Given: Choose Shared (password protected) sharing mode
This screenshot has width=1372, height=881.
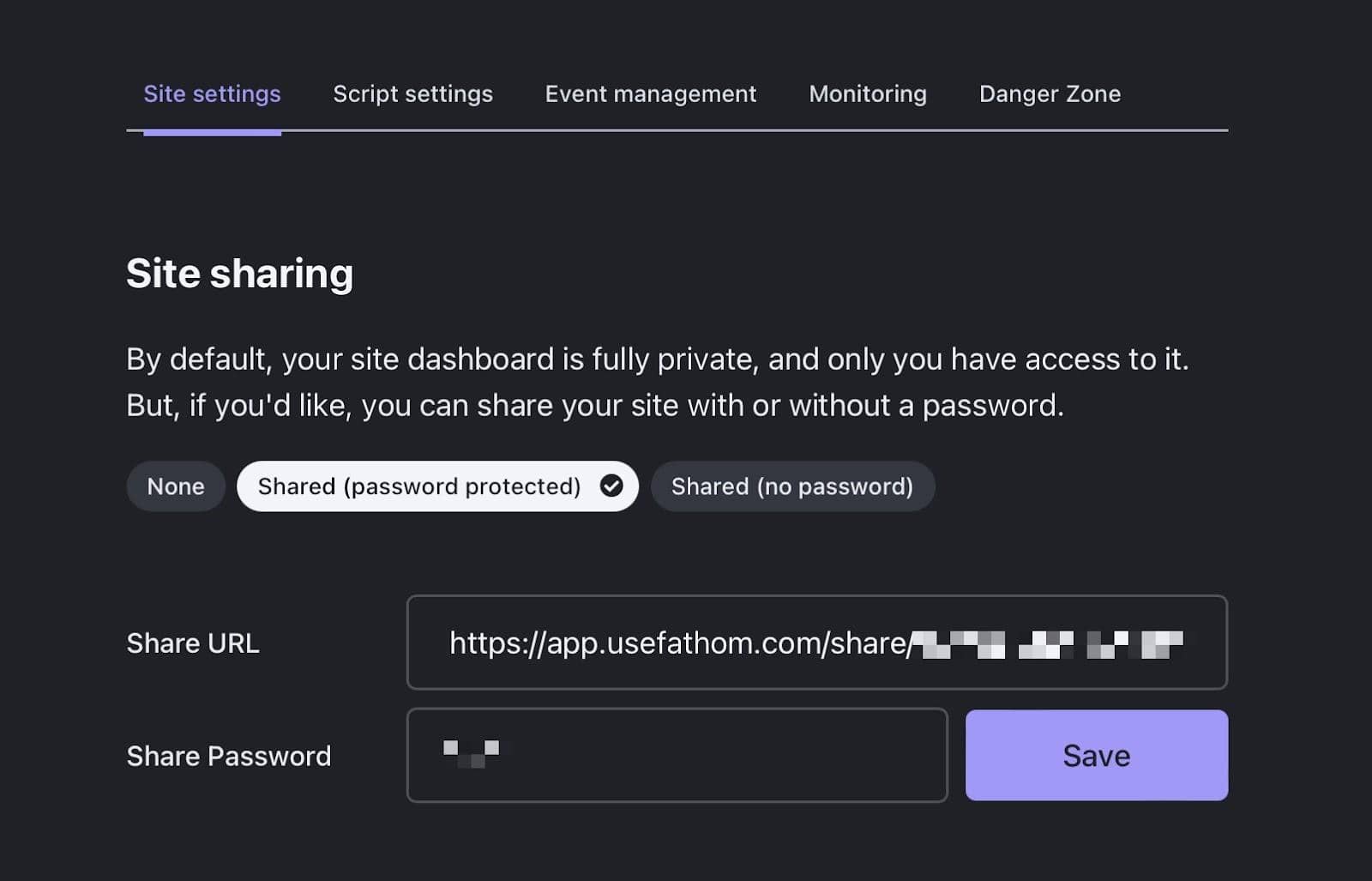Looking at the screenshot, I should [418, 486].
